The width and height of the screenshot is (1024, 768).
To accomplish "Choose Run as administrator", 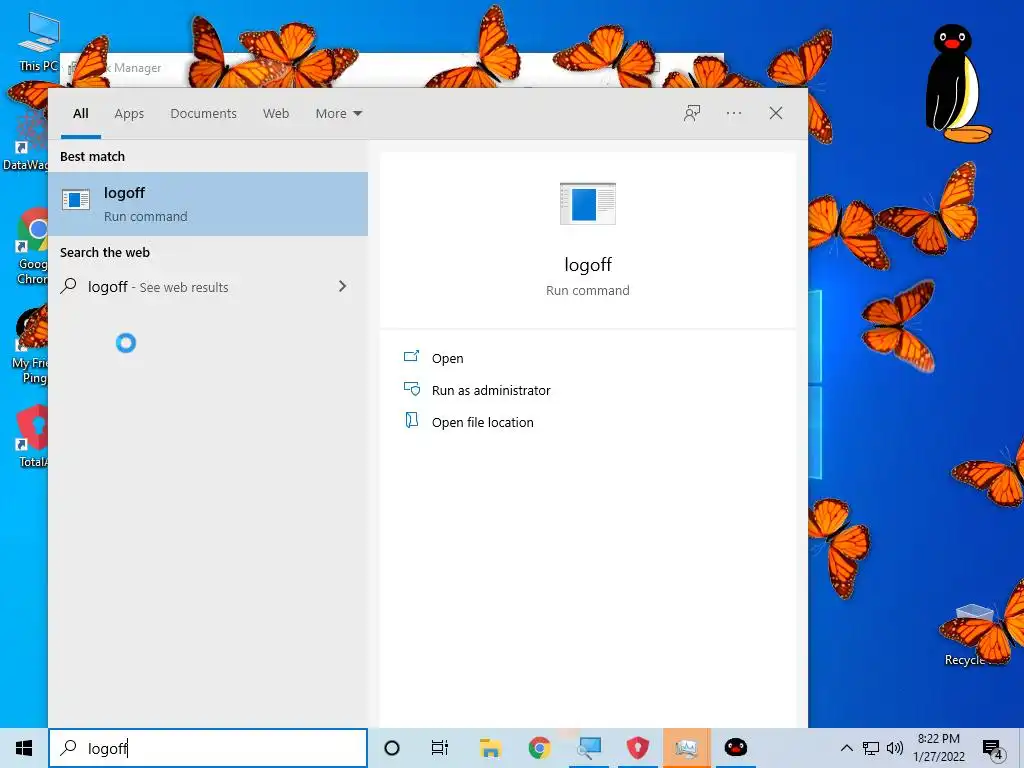I will click(491, 391).
